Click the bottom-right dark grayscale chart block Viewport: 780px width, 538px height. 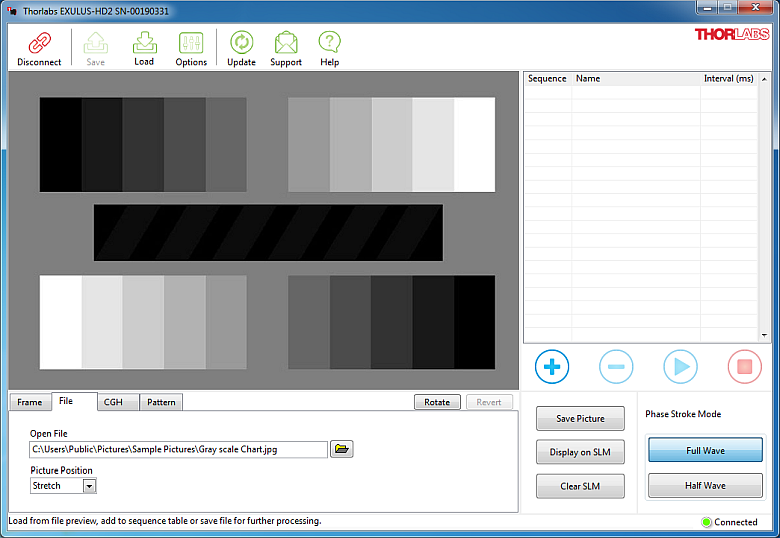tap(391, 322)
